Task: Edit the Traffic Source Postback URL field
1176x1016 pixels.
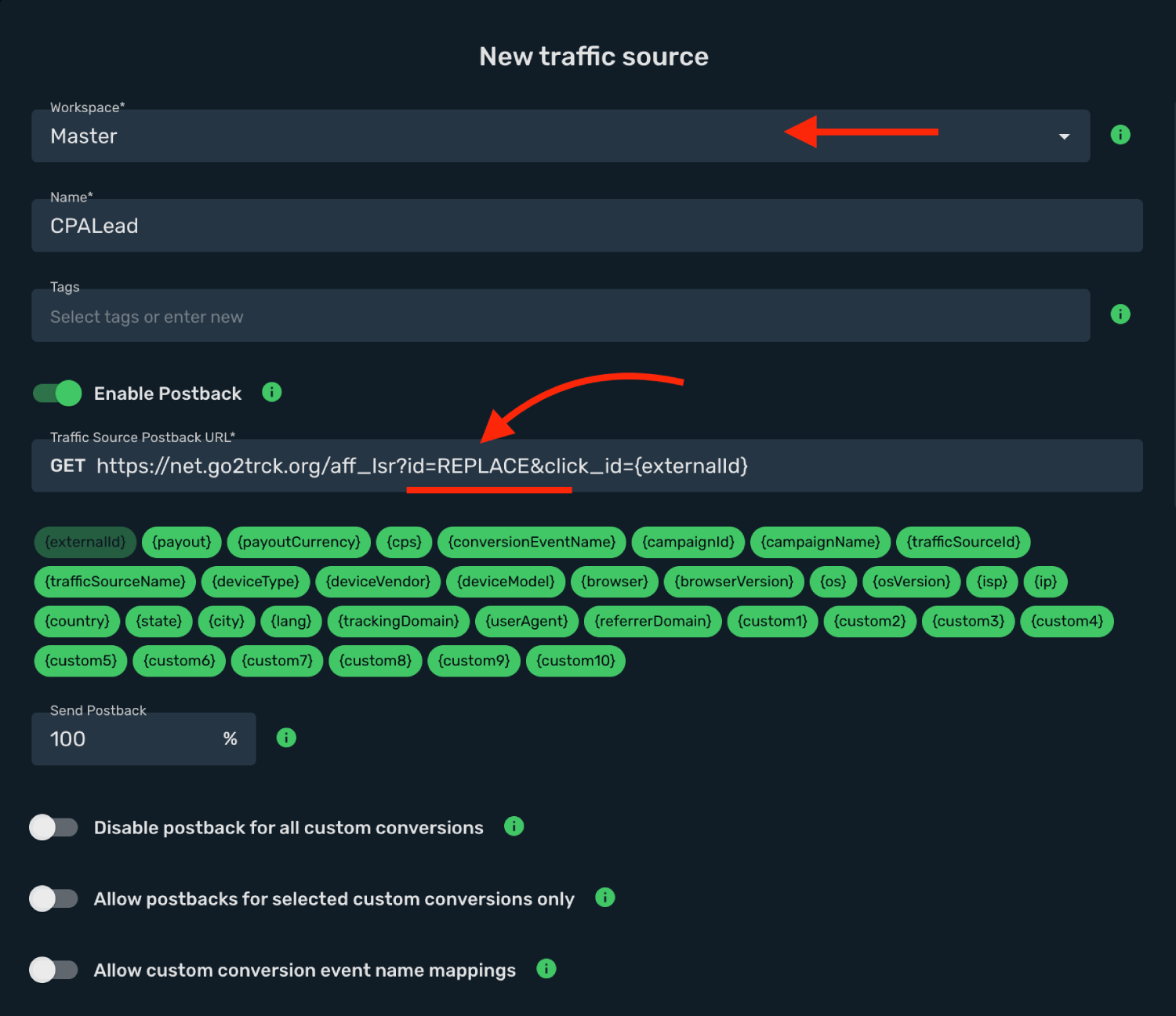Action: (x=587, y=466)
